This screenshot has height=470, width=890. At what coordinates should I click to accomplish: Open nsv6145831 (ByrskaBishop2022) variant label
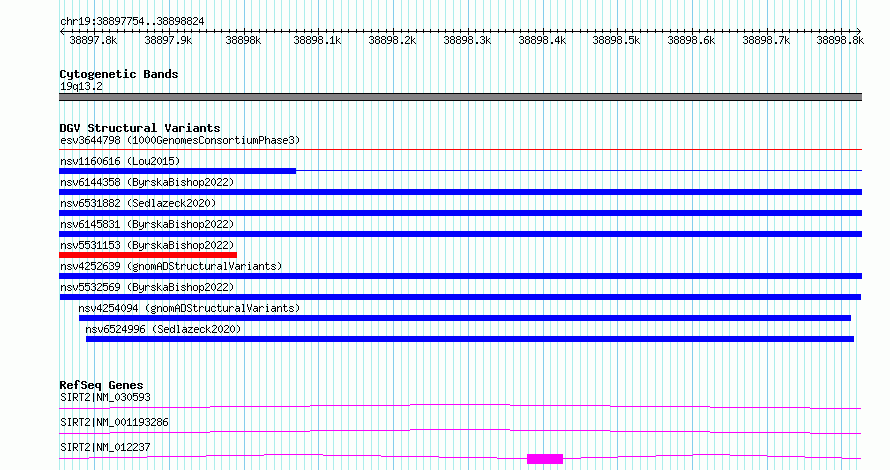147,224
